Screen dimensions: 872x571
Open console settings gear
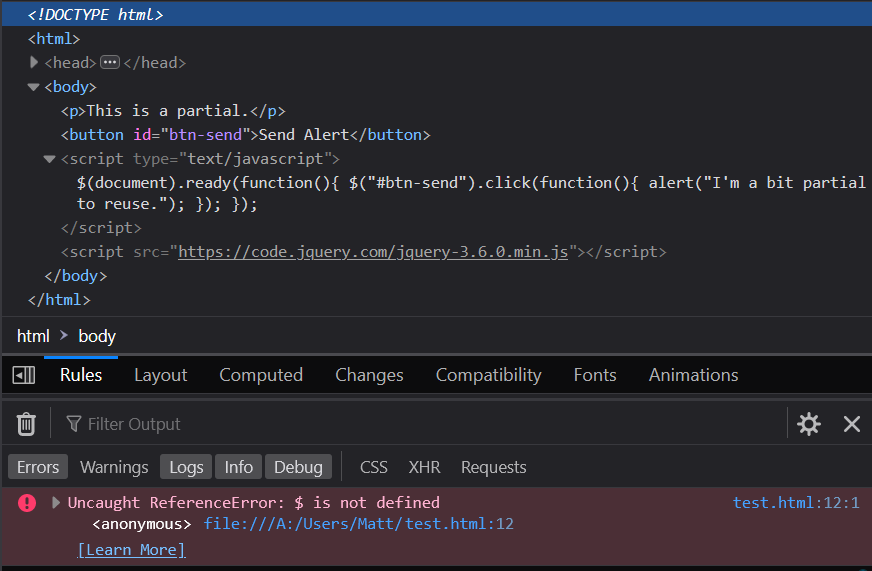809,424
